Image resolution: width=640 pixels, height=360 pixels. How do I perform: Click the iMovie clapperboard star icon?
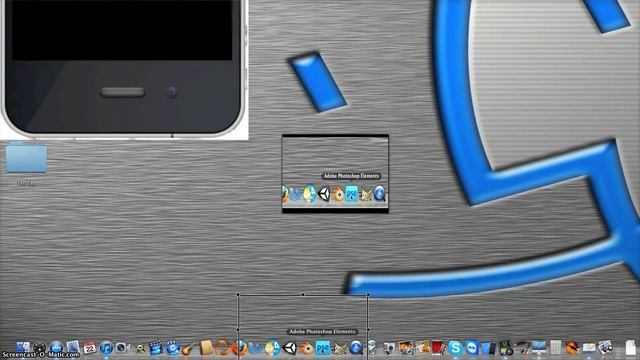coord(156,348)
